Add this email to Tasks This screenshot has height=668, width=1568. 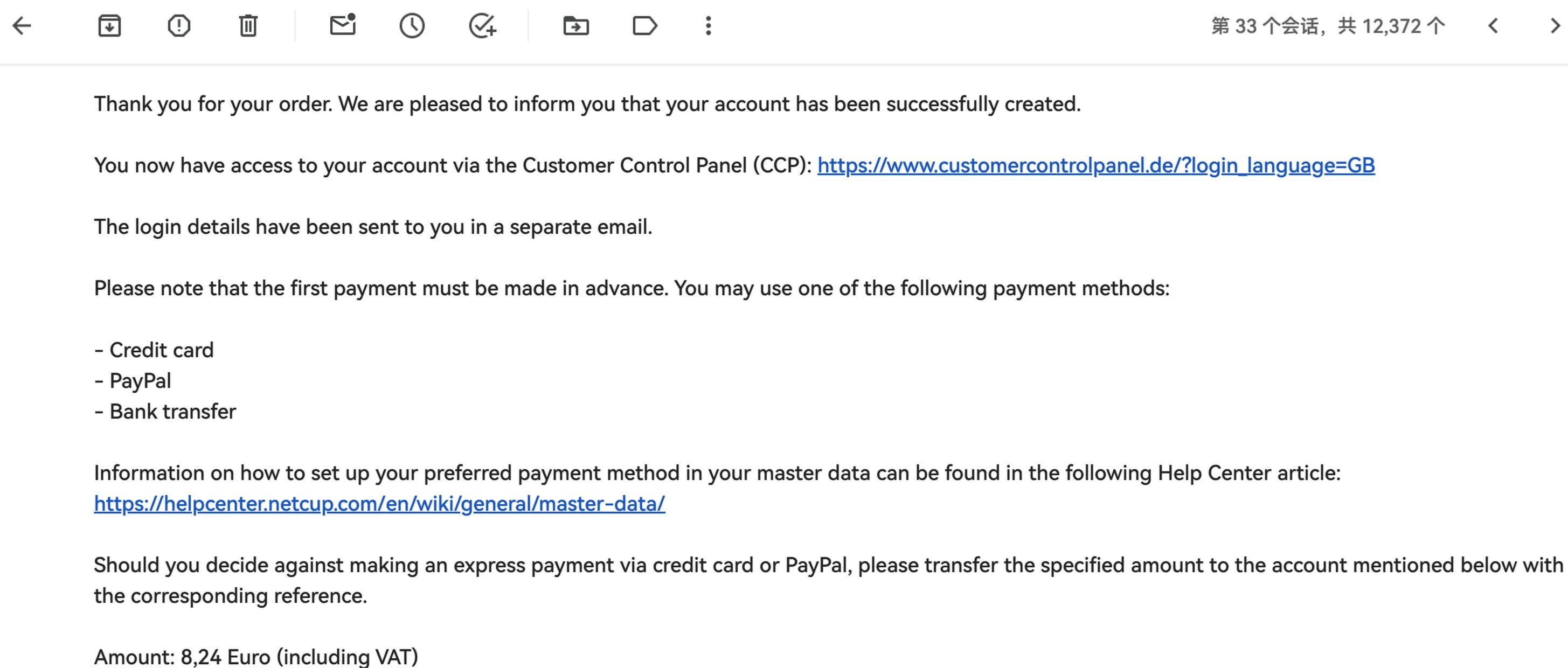pyautogui.click(x=483, y=25)
